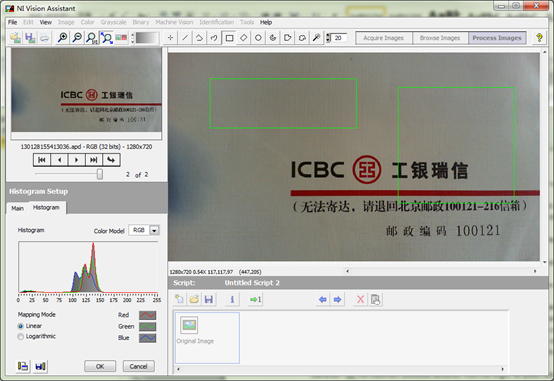The image size is (554, 381).
Task: Switch to the Main tab
Action: pyautogui.click(x=17, y=209)
